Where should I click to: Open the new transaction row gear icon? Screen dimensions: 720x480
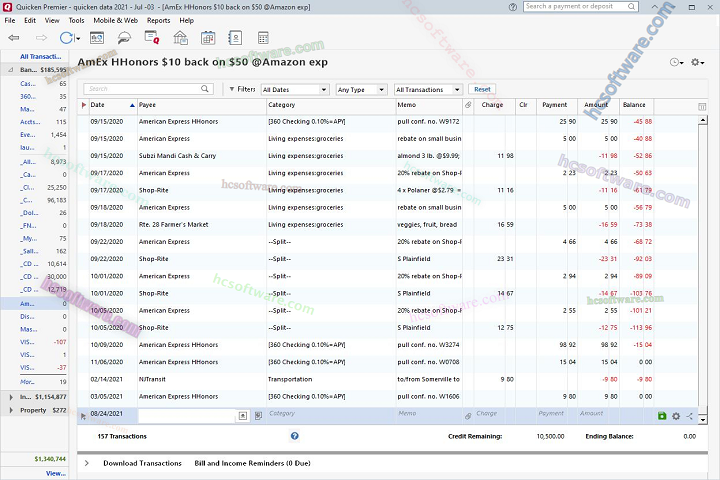tap(676, 416)
